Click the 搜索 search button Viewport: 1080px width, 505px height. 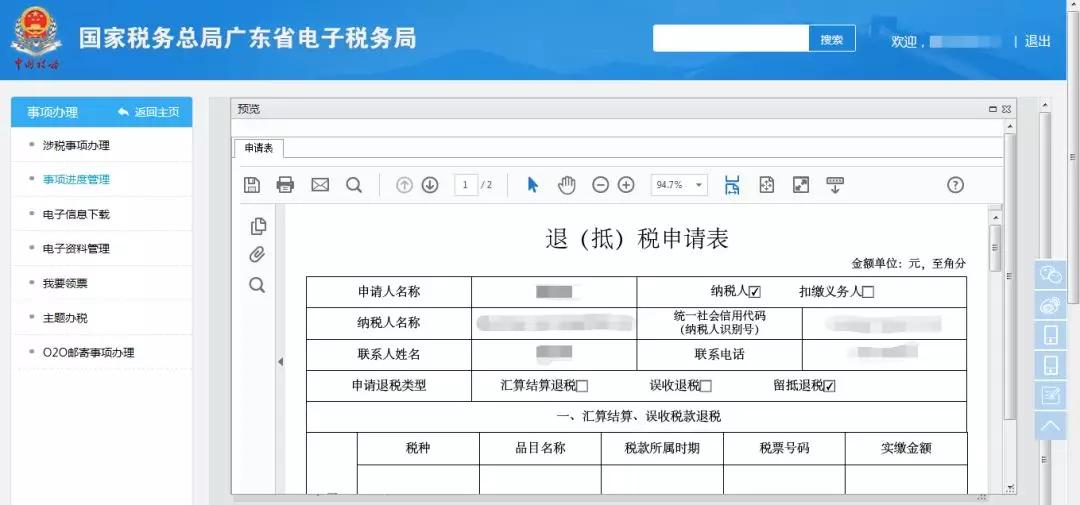point(832,39)
